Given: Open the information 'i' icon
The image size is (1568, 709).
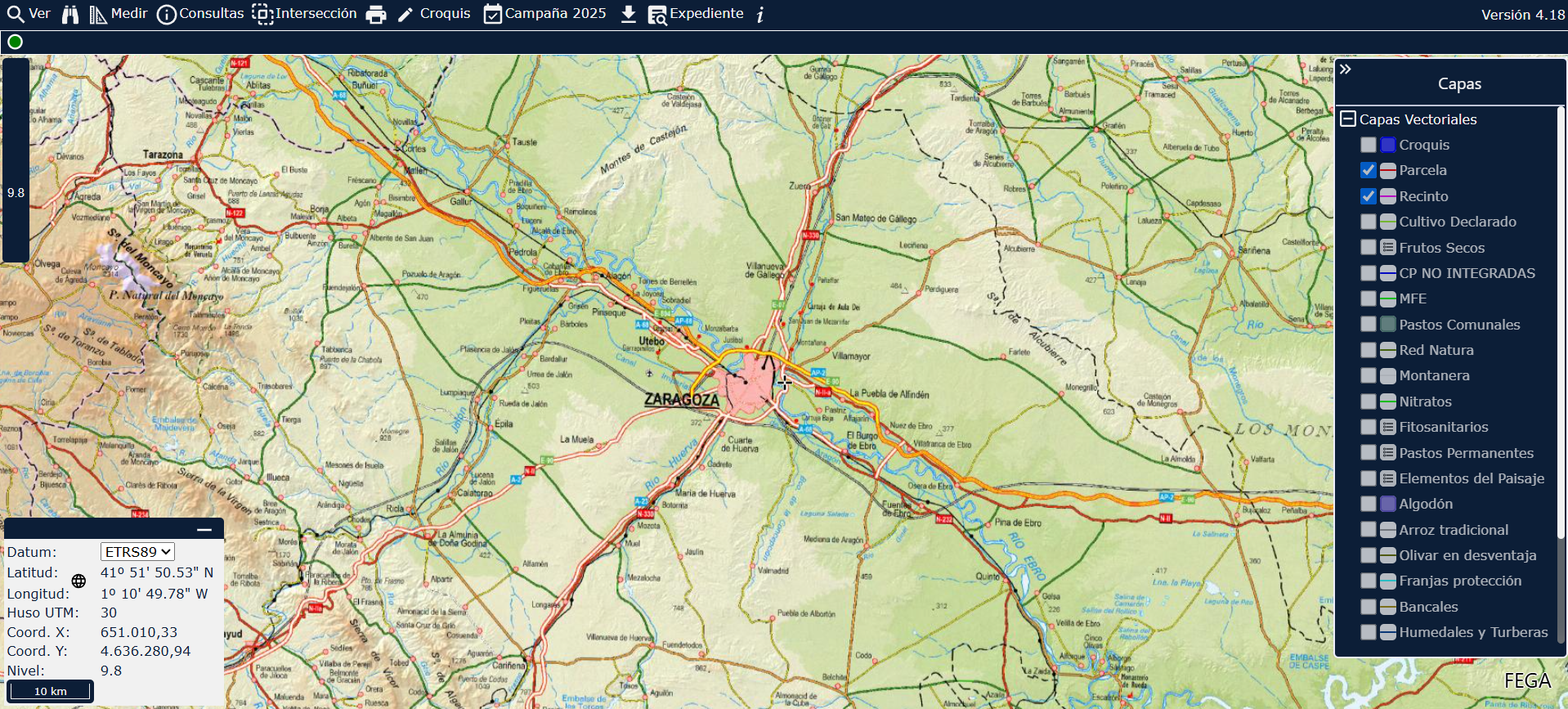Looking at the screenshot, I should 760,15.
